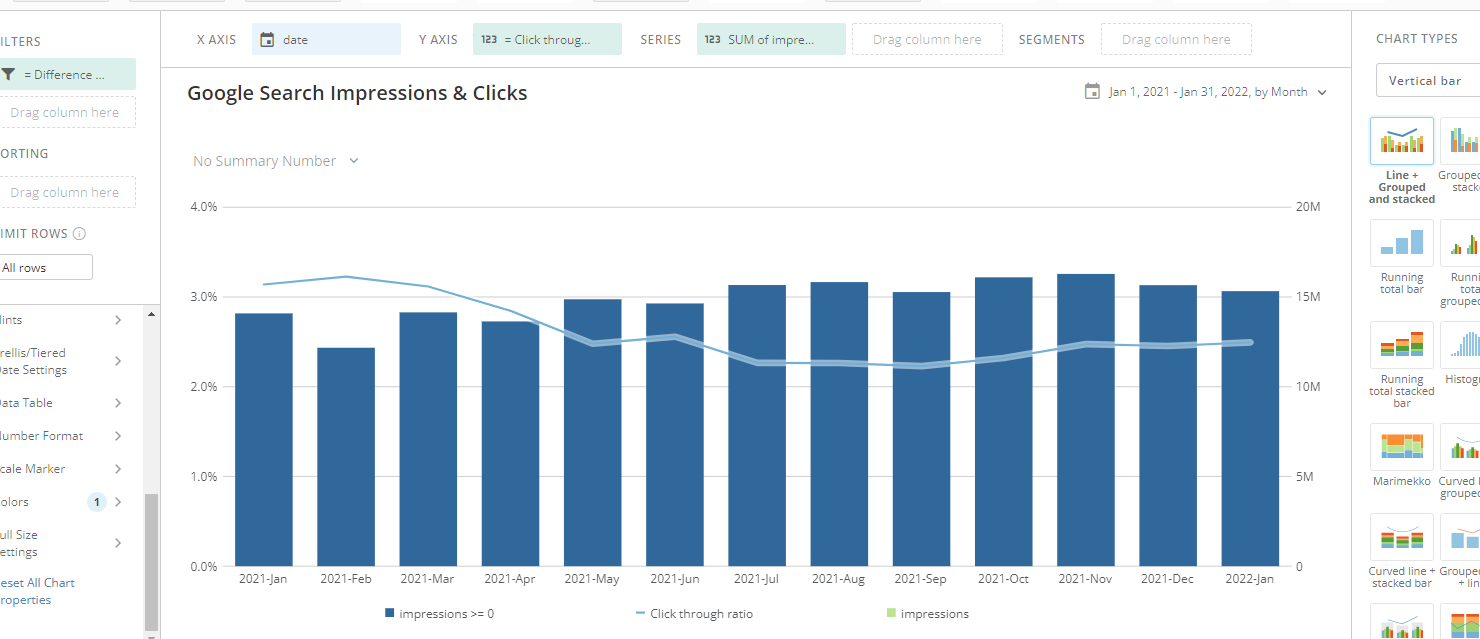Click the Reset All Chart Properties link
This screenshot has height=639, width=1480.
coord(38,590)
